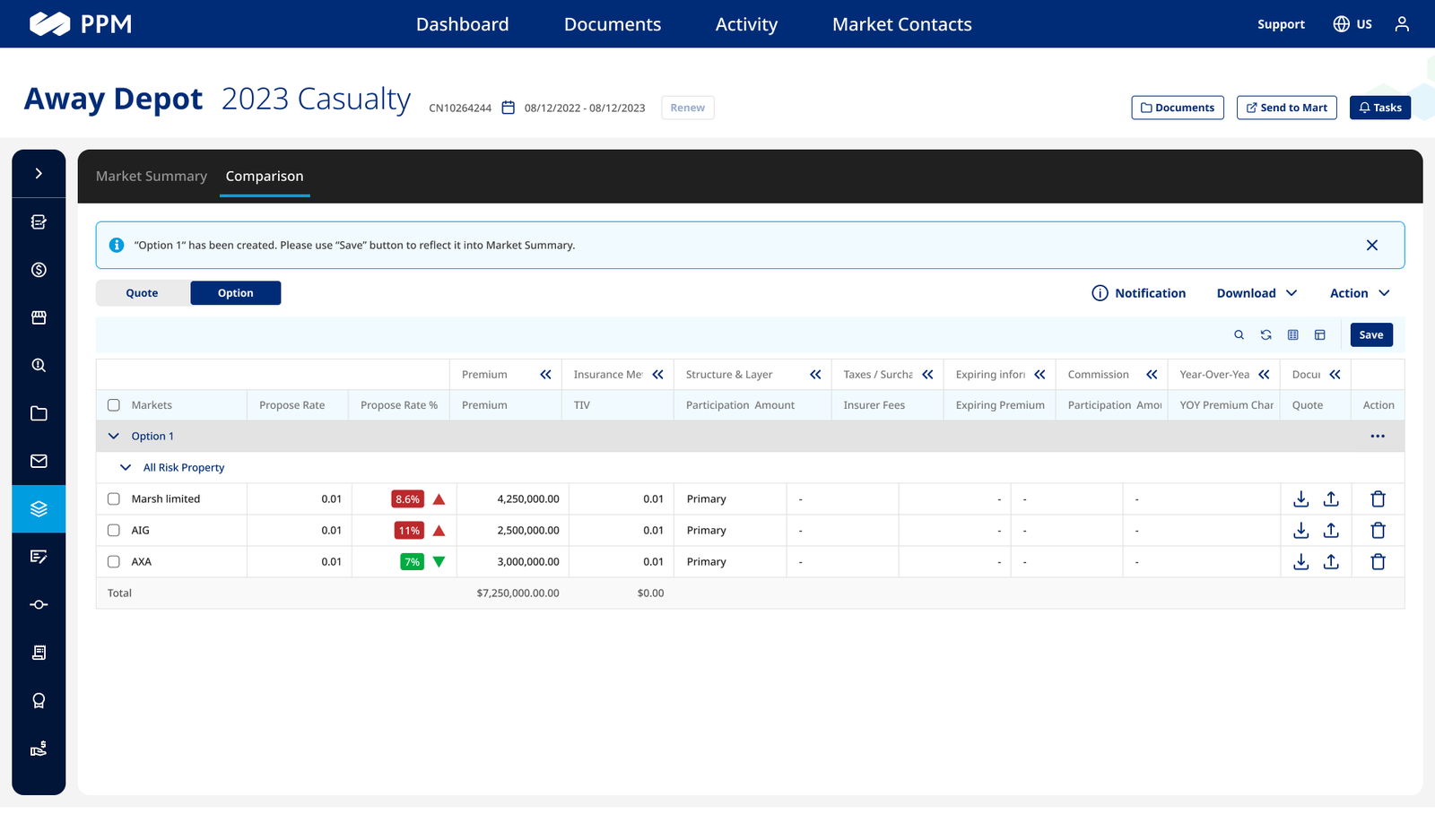Select the highlighted layers sidebar icon
The width and height of the screenshot is (1435, 840).
point(39,509)
